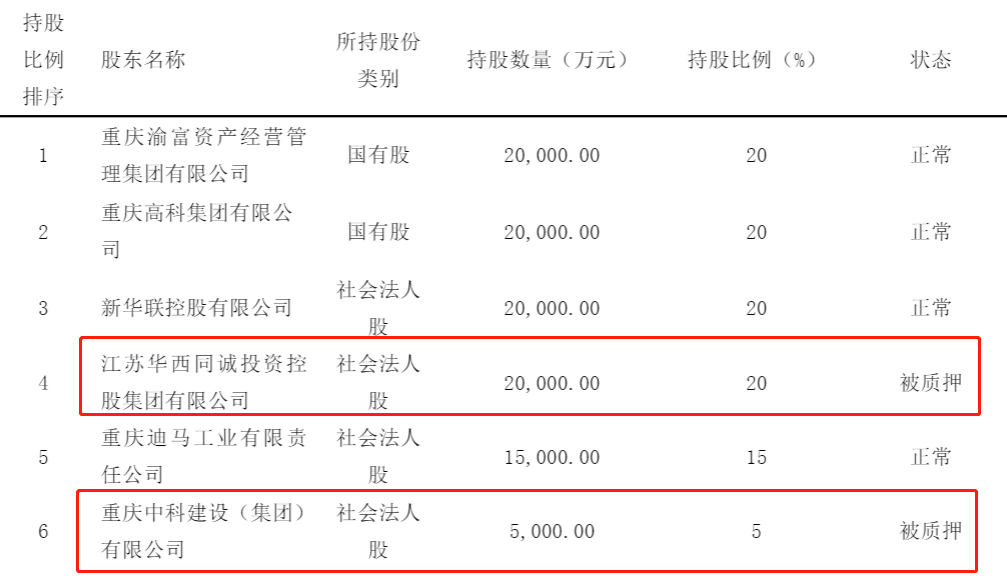Select the 所持股份类别 header cell

coord(378,60)
